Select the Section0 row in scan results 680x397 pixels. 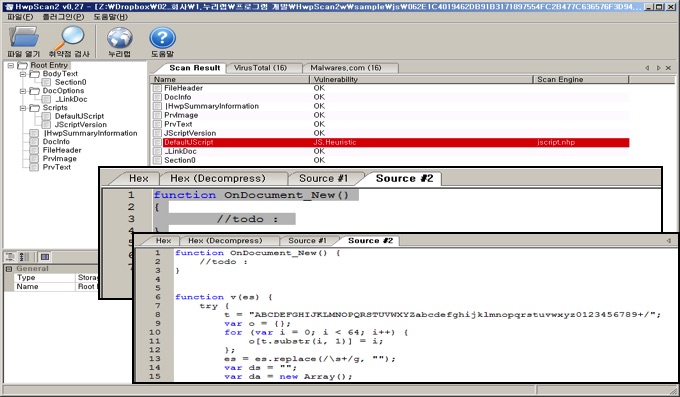[390, 161]
